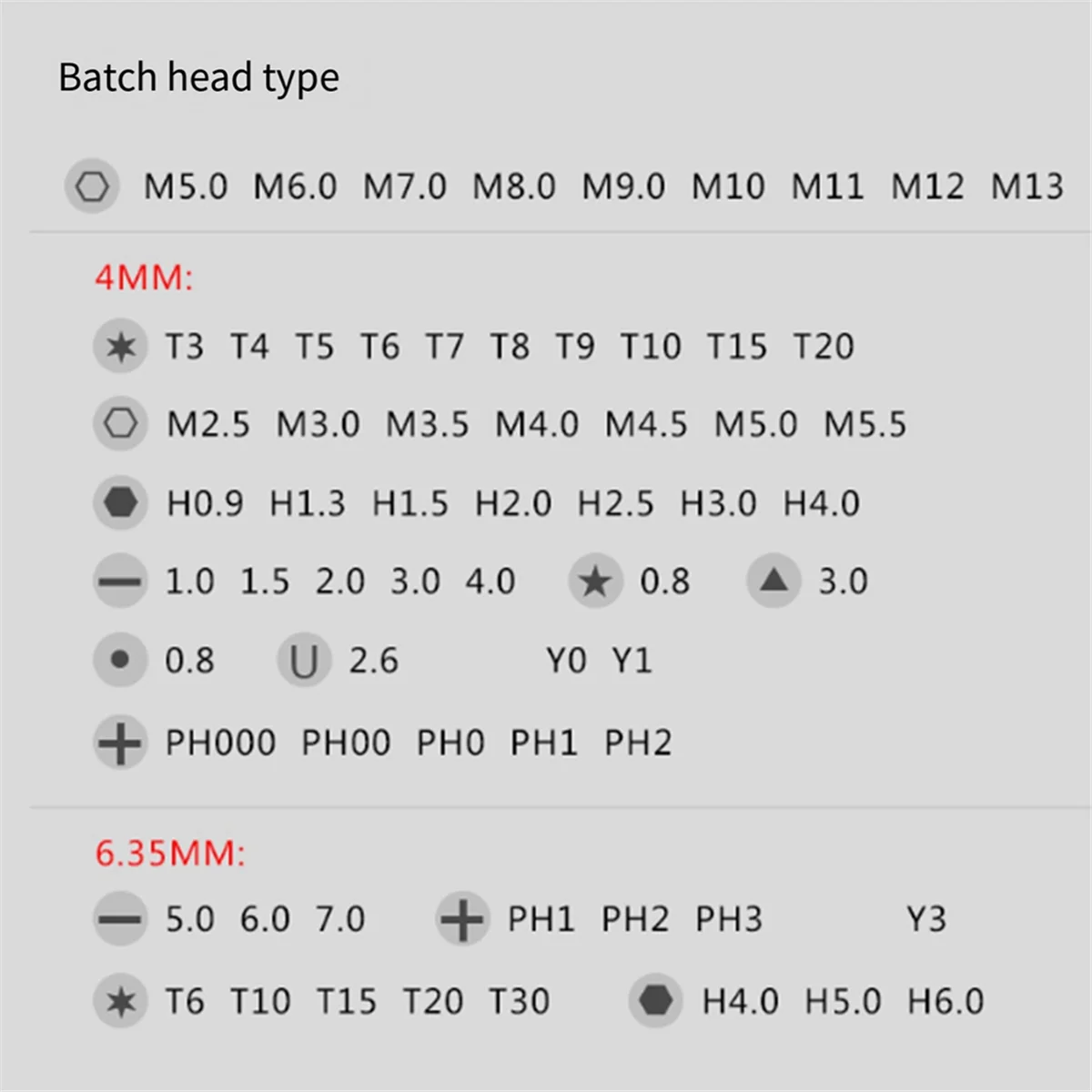Screen dimensions: 1092x1092
Task: Select the five-point star icon
Action: pyautogui.click(x=595, y=581)
